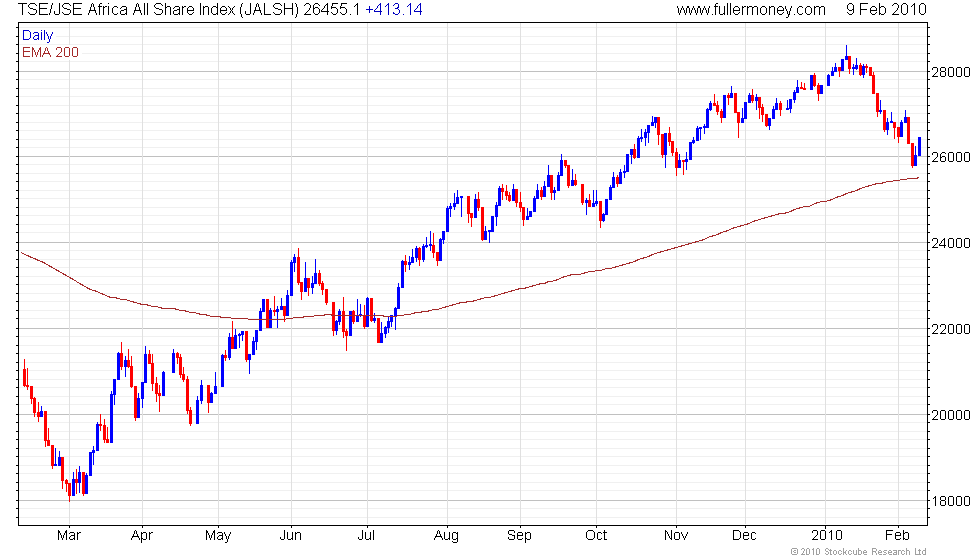Viewport: 980px width, 560px height.
Task: Click the date '9 Feb 2010'
Action: click(x=886, y=9)
